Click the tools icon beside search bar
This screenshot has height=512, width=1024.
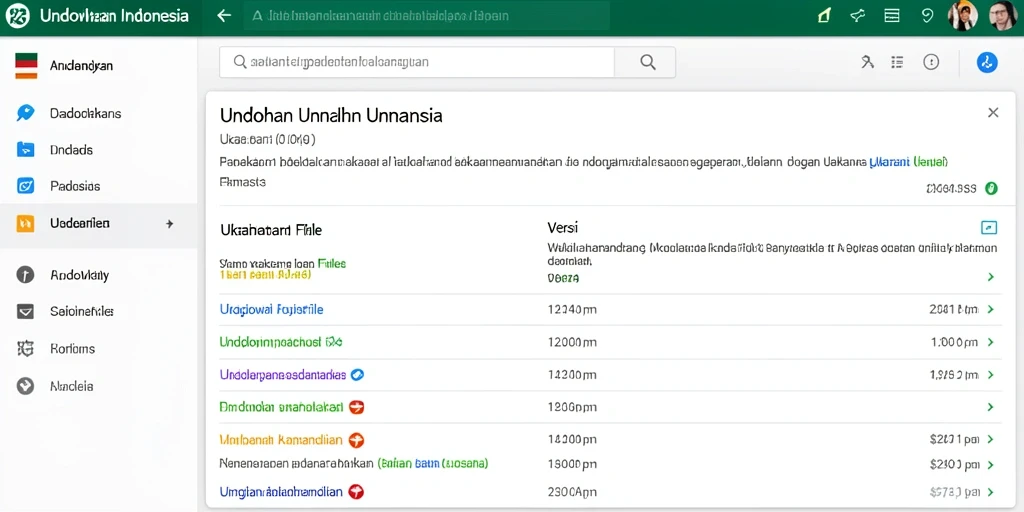[x=867, y=62]
